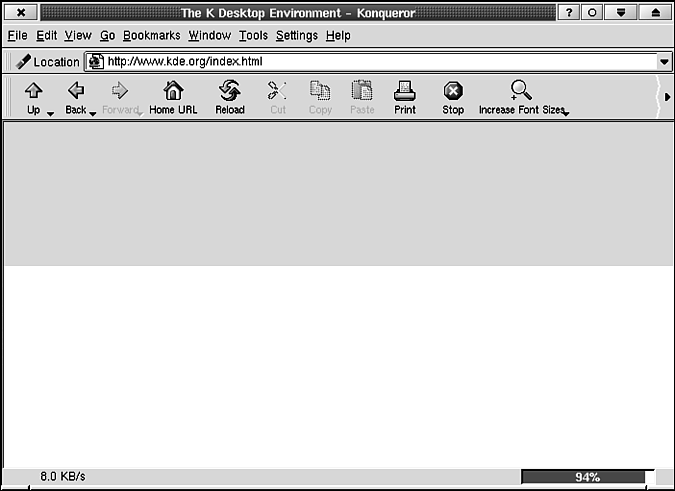Click the Cut scissors icon
Viewport: 675px width, 491px height.
point(277,91)
